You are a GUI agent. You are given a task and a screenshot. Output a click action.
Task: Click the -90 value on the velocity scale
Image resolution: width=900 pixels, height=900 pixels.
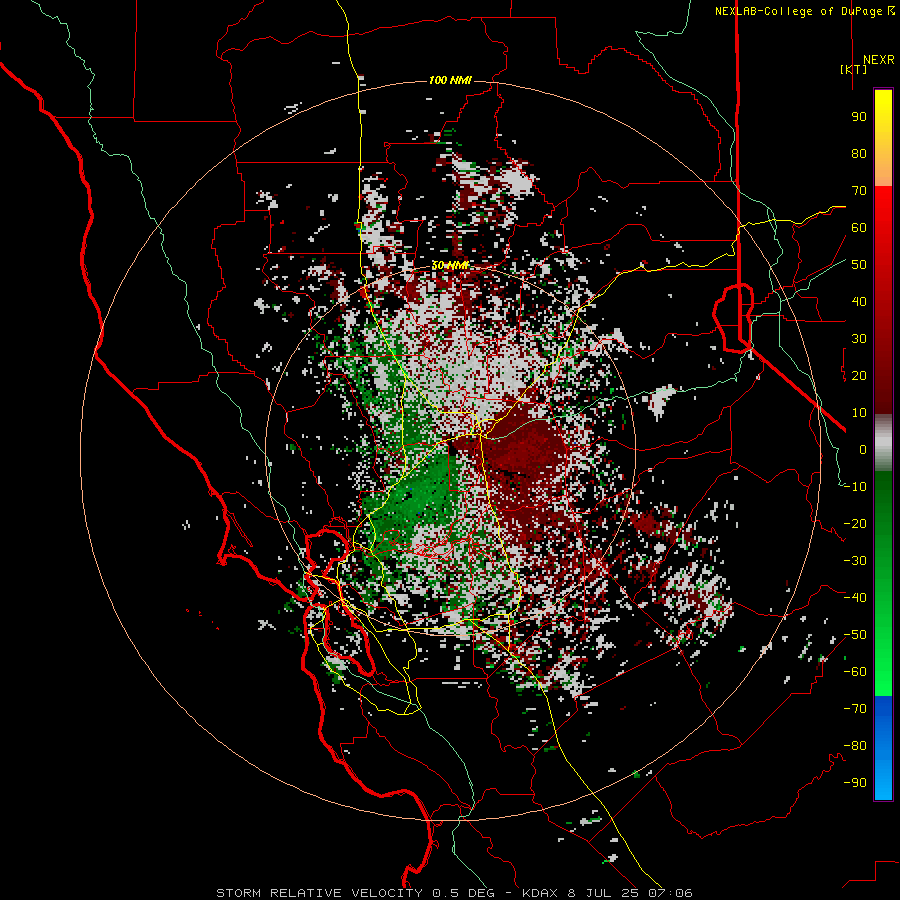point(855,783)
